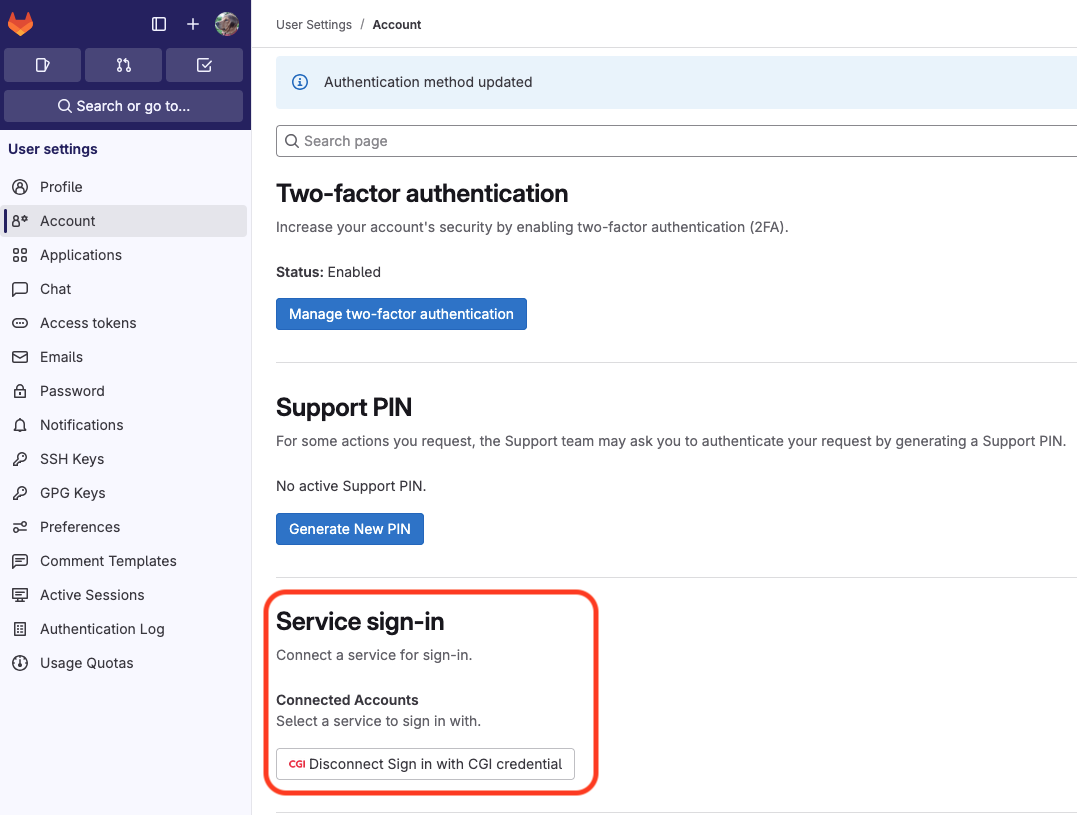Click the CGI logo icon
Image resolution: width=1077 pixels, height=815 pixels.
(x=297, y=764)
